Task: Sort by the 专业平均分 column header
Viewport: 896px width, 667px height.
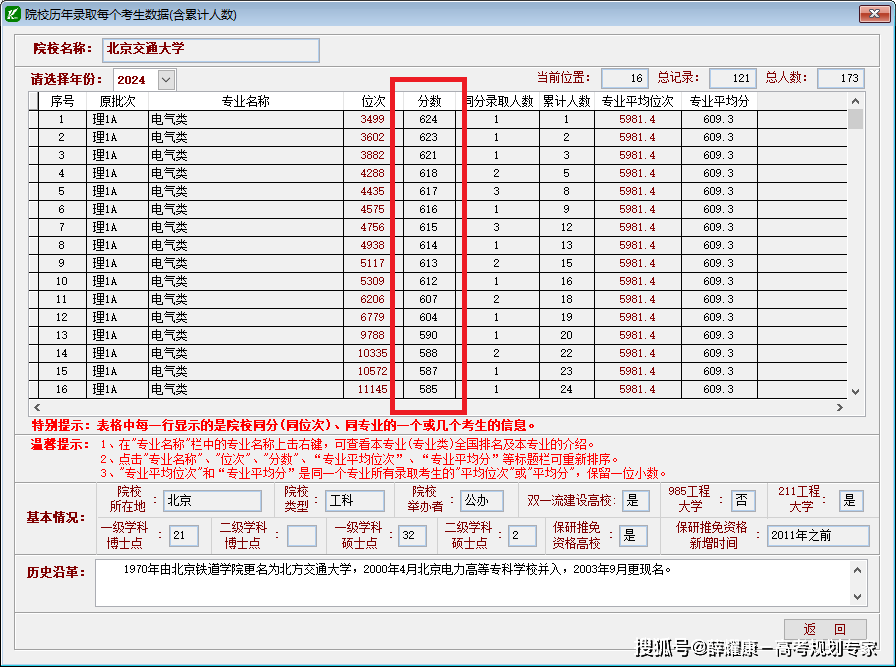Action: coord(719,101)
